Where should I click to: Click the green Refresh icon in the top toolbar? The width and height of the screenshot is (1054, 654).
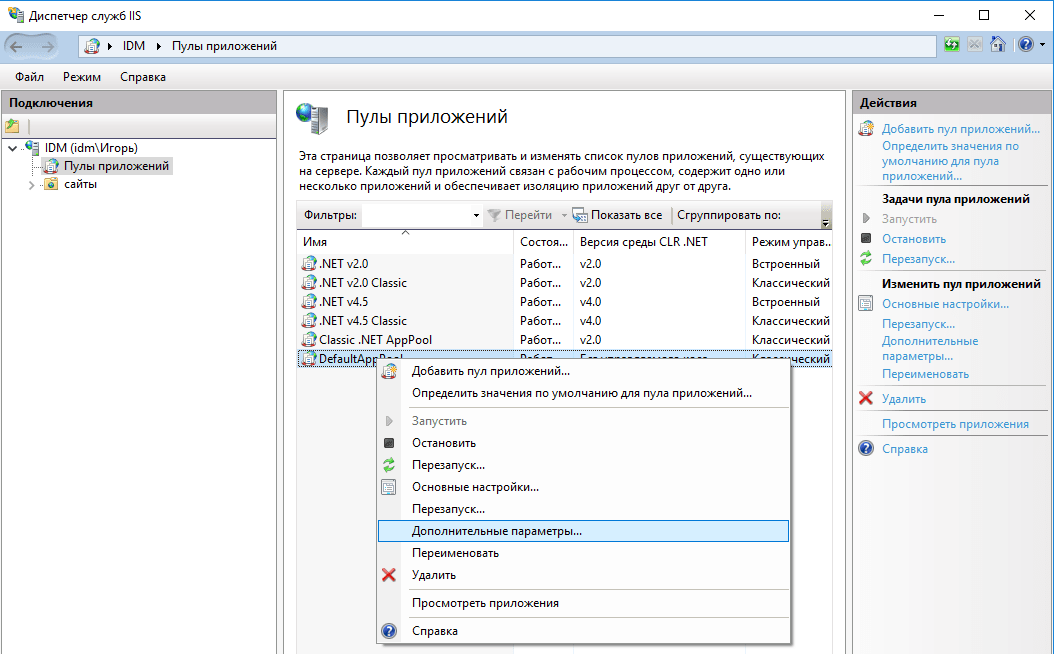click(x=950, y=45)
